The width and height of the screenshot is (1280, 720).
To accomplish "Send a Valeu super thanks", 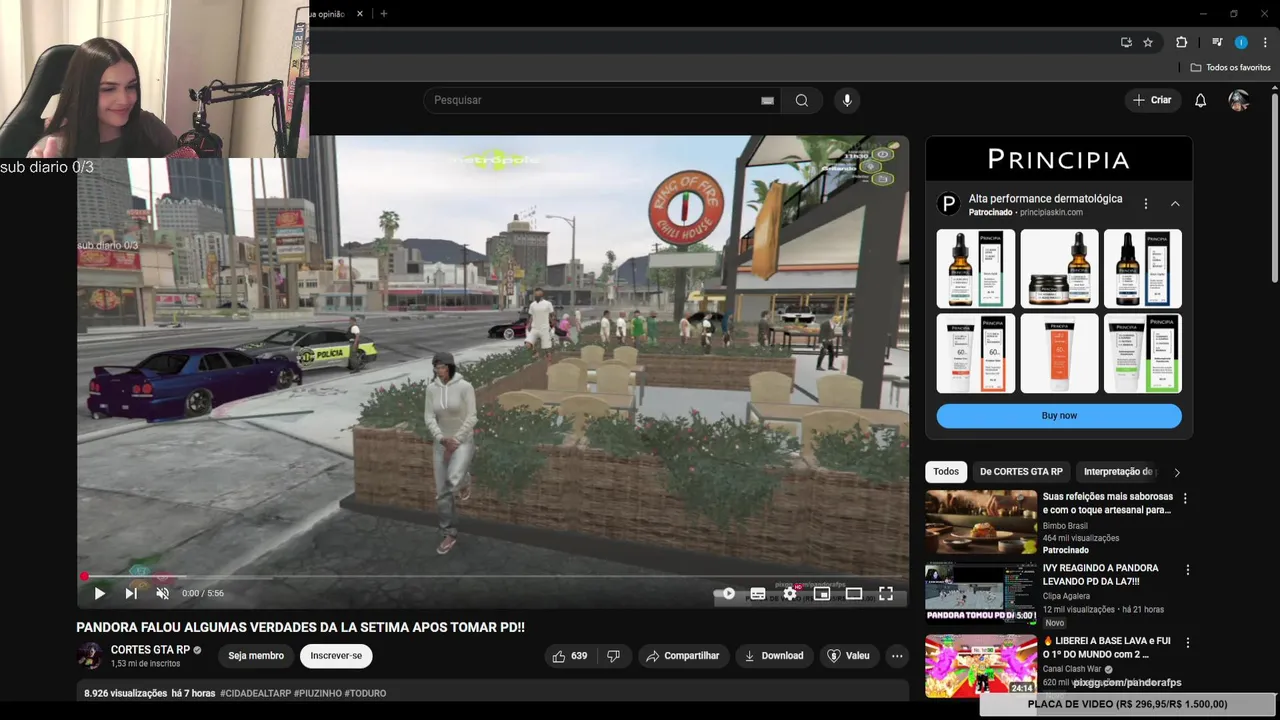I will click(x=848, y=656).
